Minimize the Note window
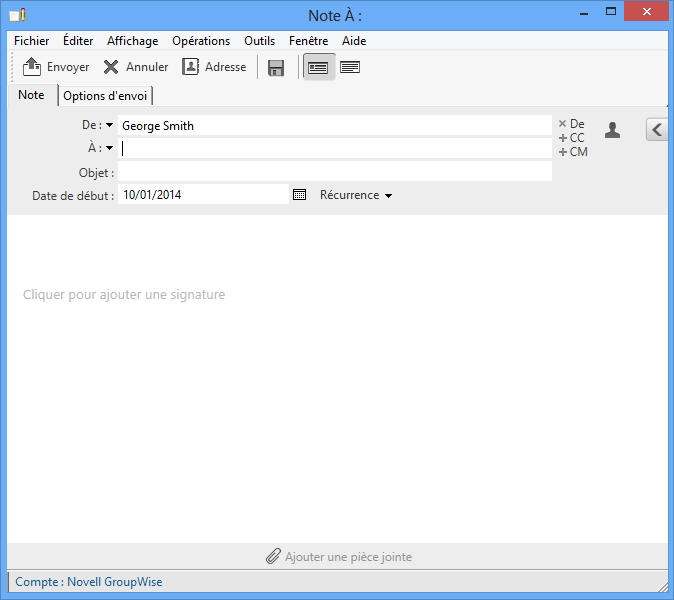This screenshot has height=600, width=674. tap(584, 13)
